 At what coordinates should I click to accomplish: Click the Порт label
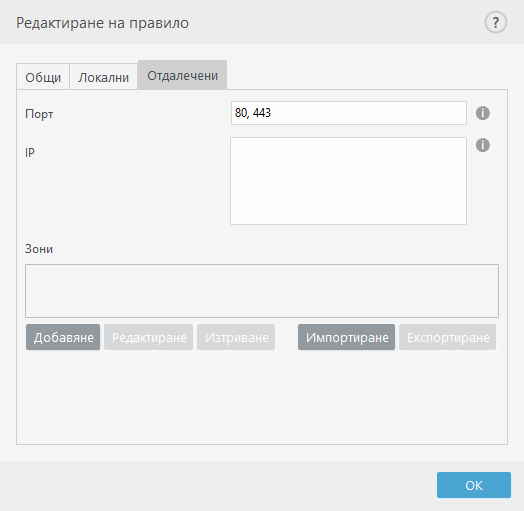click(39, 114)
